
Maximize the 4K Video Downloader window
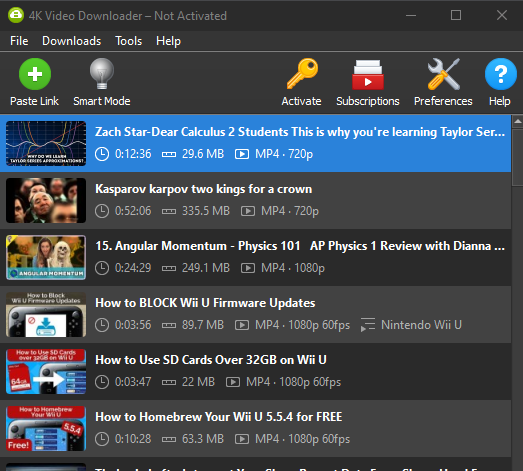click(x=456, y=15)
